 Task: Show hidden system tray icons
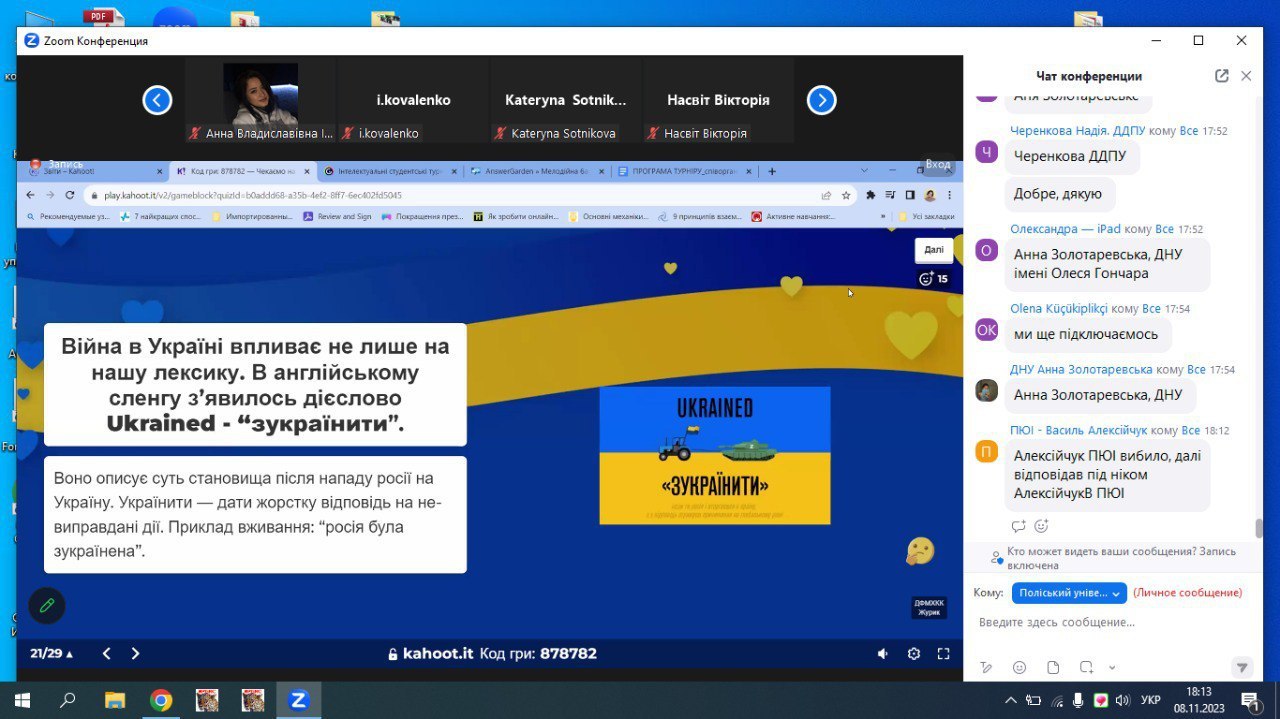[1010, 700]
